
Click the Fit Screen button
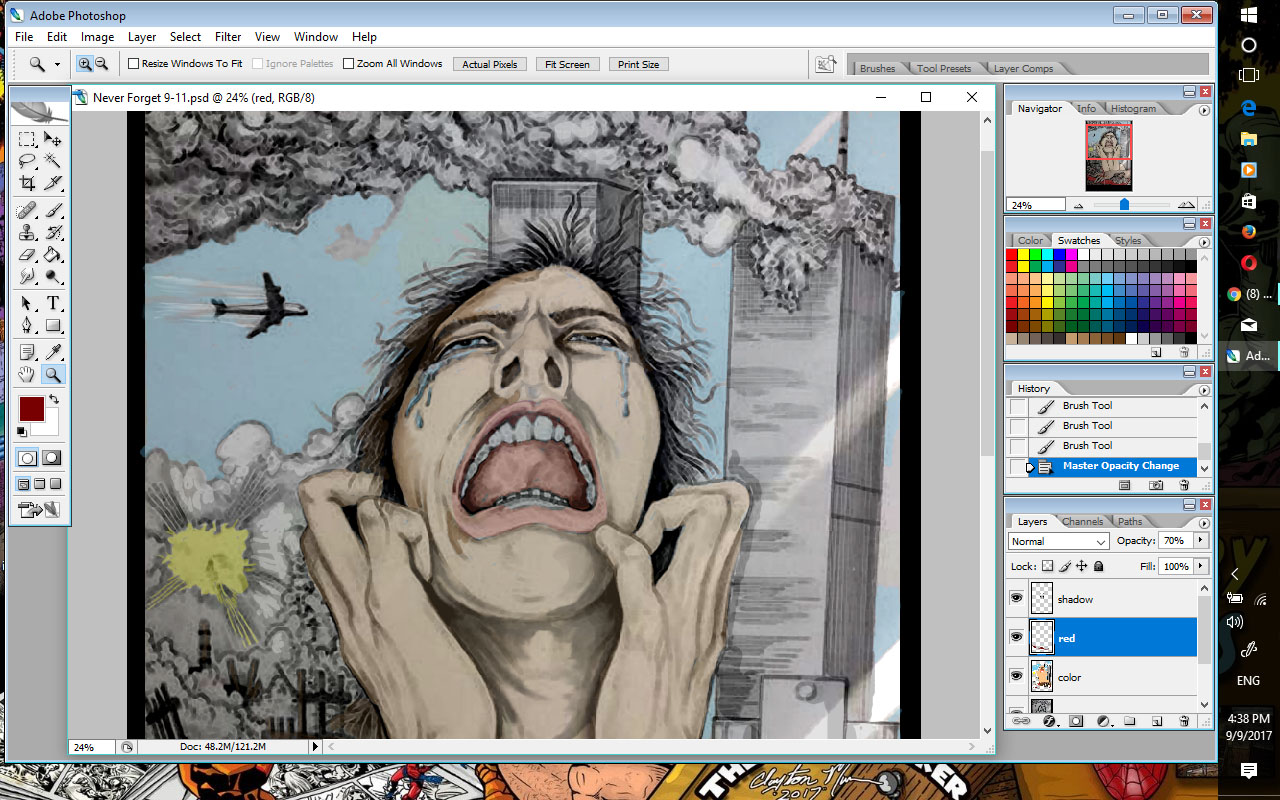point(567,64)
